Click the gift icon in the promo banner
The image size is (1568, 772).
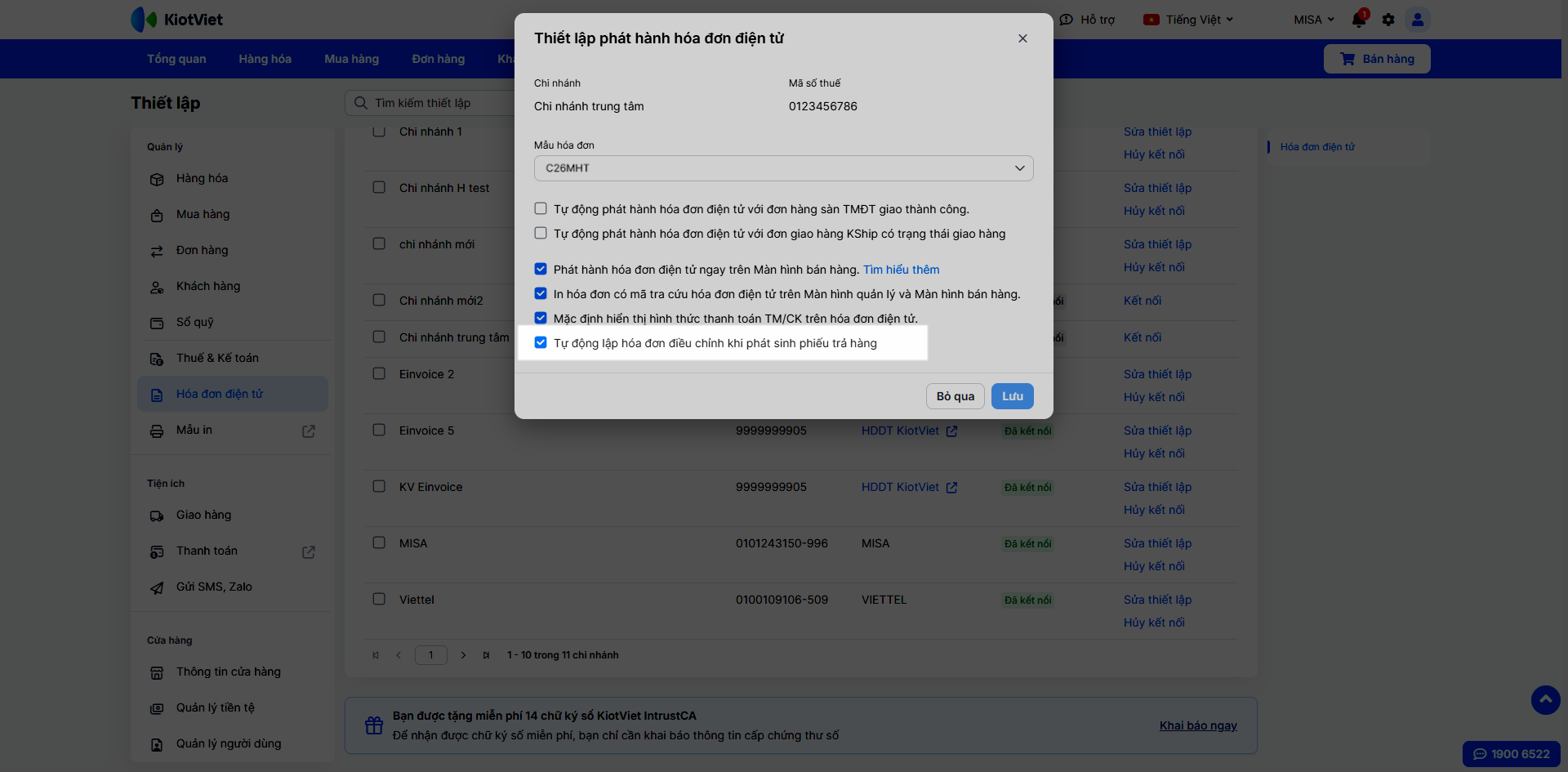pyautogui.click(x=374, y=725)
